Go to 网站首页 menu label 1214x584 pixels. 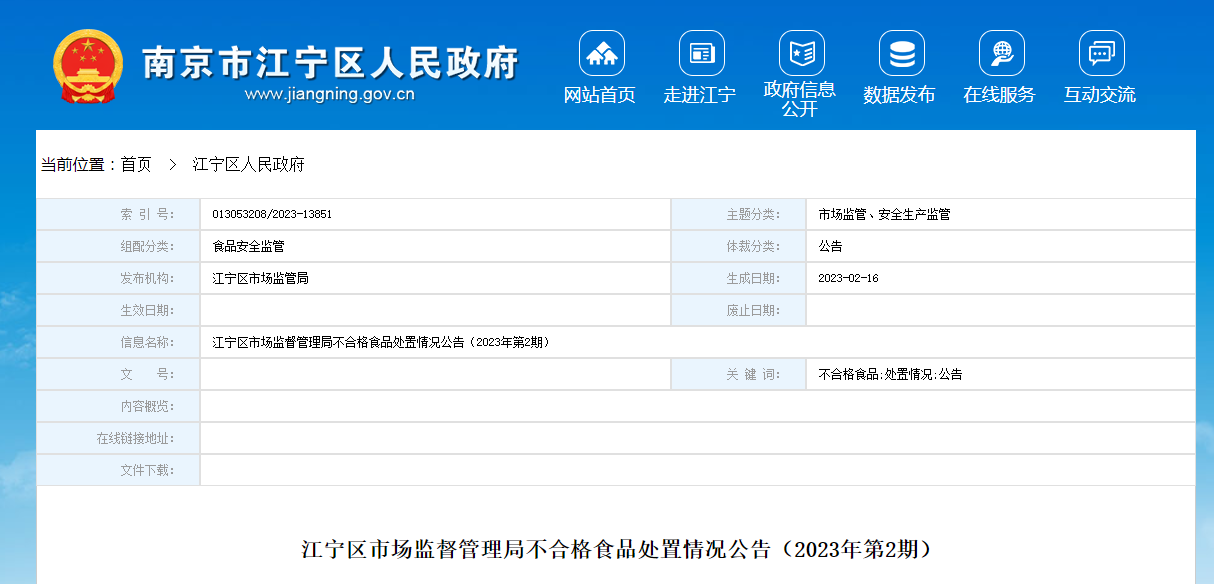(600, 95)
